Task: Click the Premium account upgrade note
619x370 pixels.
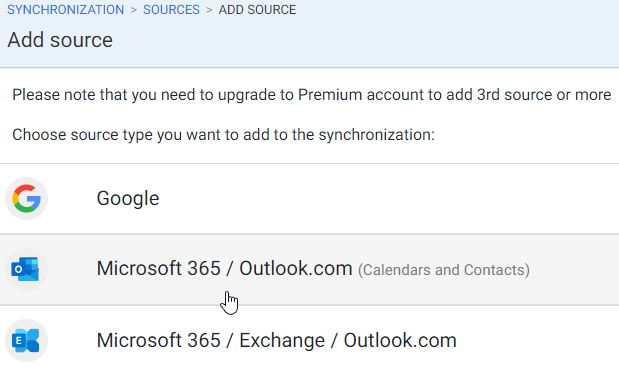Action: 312,95
